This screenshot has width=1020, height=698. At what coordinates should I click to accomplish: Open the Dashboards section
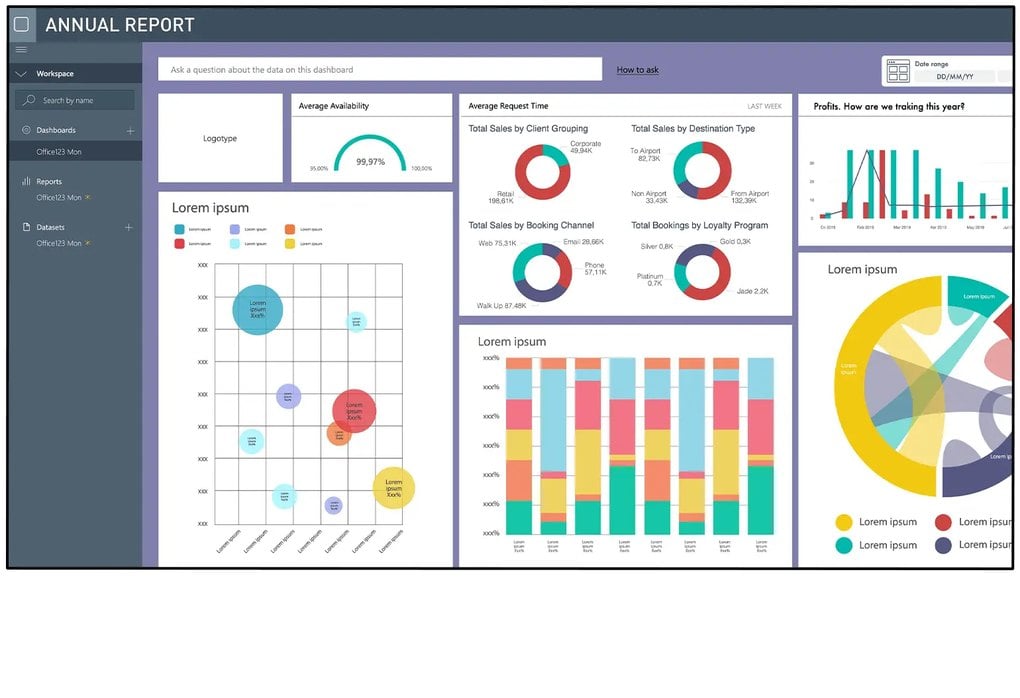point(56,130)
